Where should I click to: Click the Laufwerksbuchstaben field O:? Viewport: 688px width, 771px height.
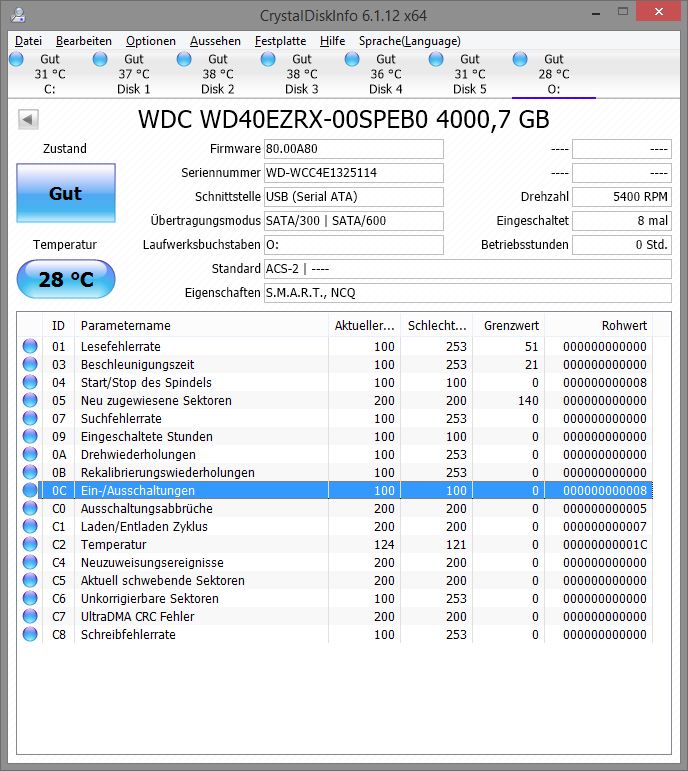354,245
